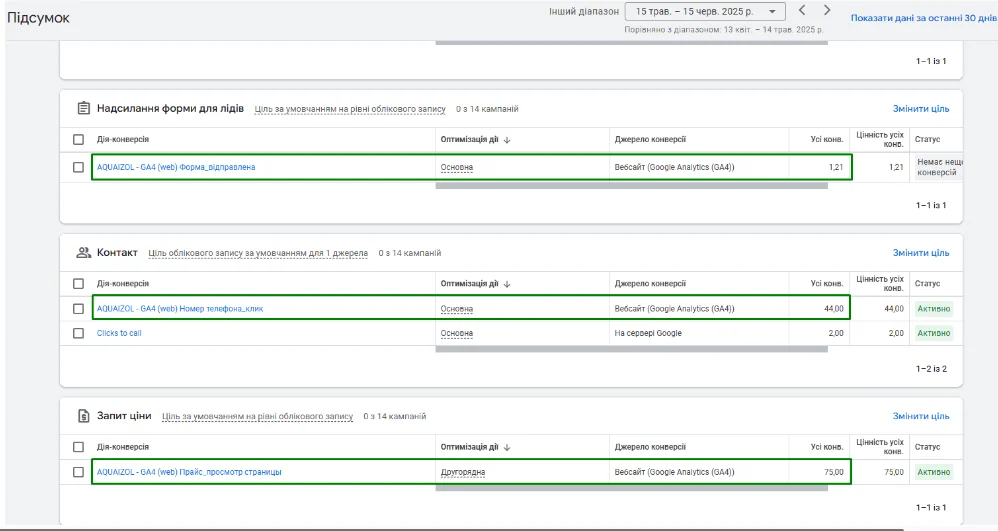This screenshot has width=998, height=531.
Task: Show data for the last 30 days
Action: point(924,18)
